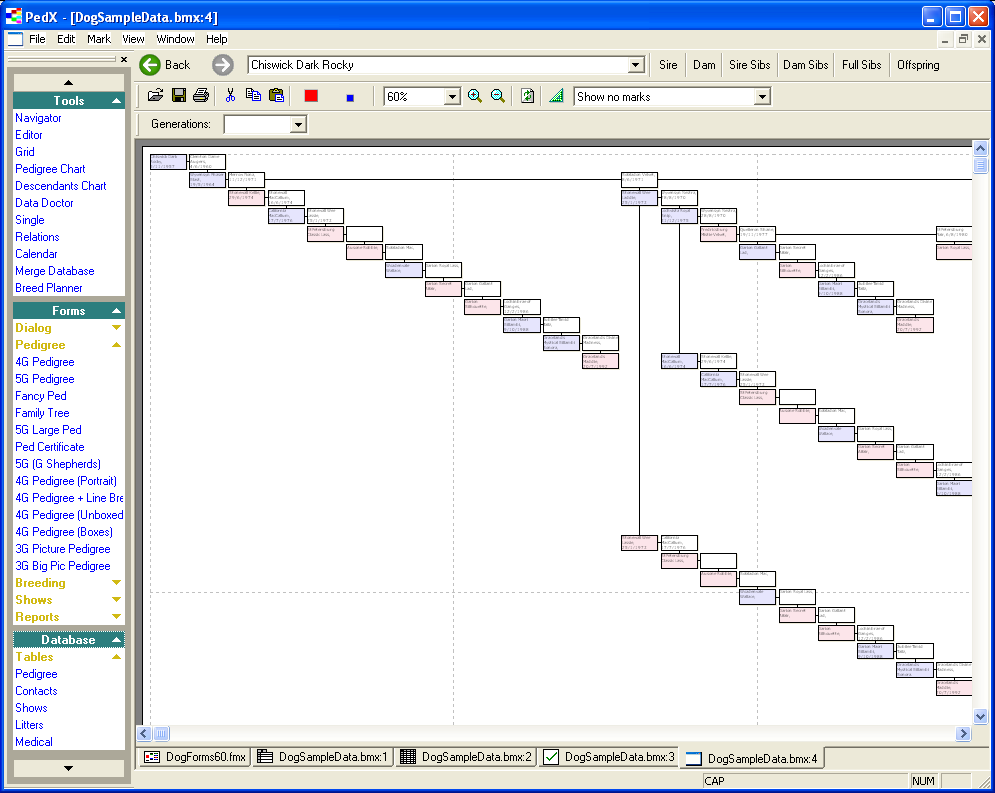
Task: Click the red color square in toolbar
Action: [311, 96]
